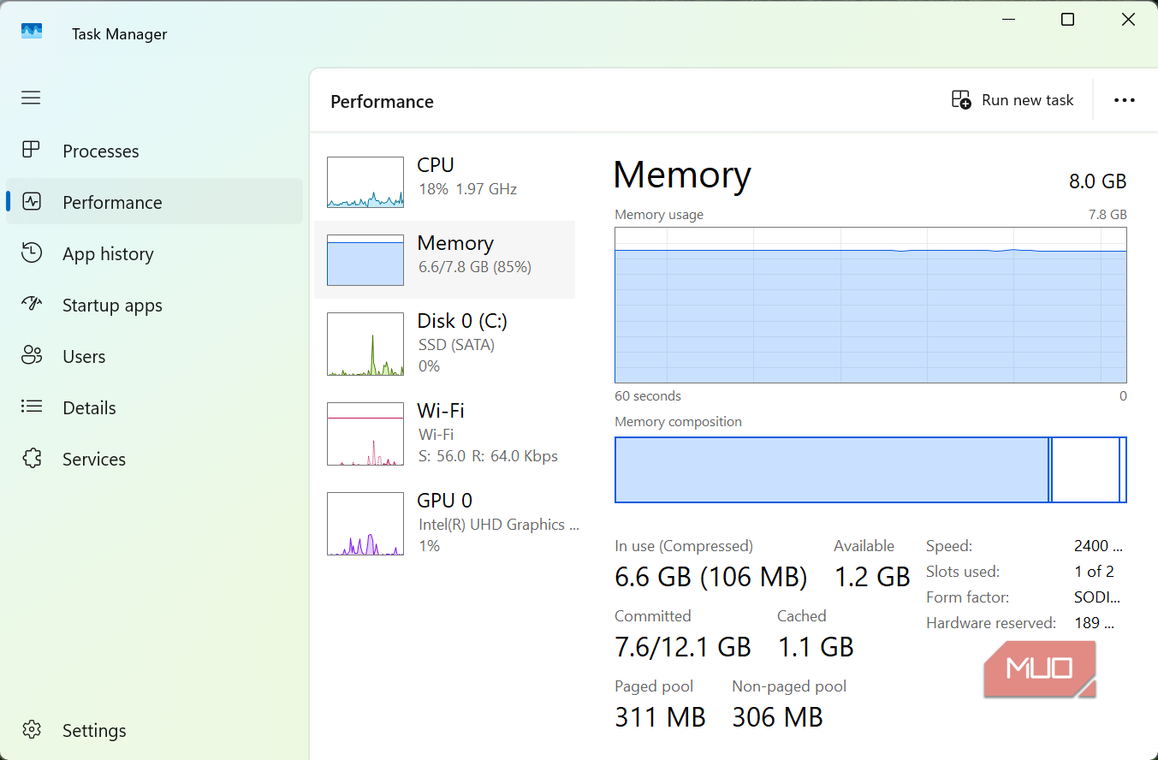Click the 7.6/12.1 GB Committed value

point(682,647)
